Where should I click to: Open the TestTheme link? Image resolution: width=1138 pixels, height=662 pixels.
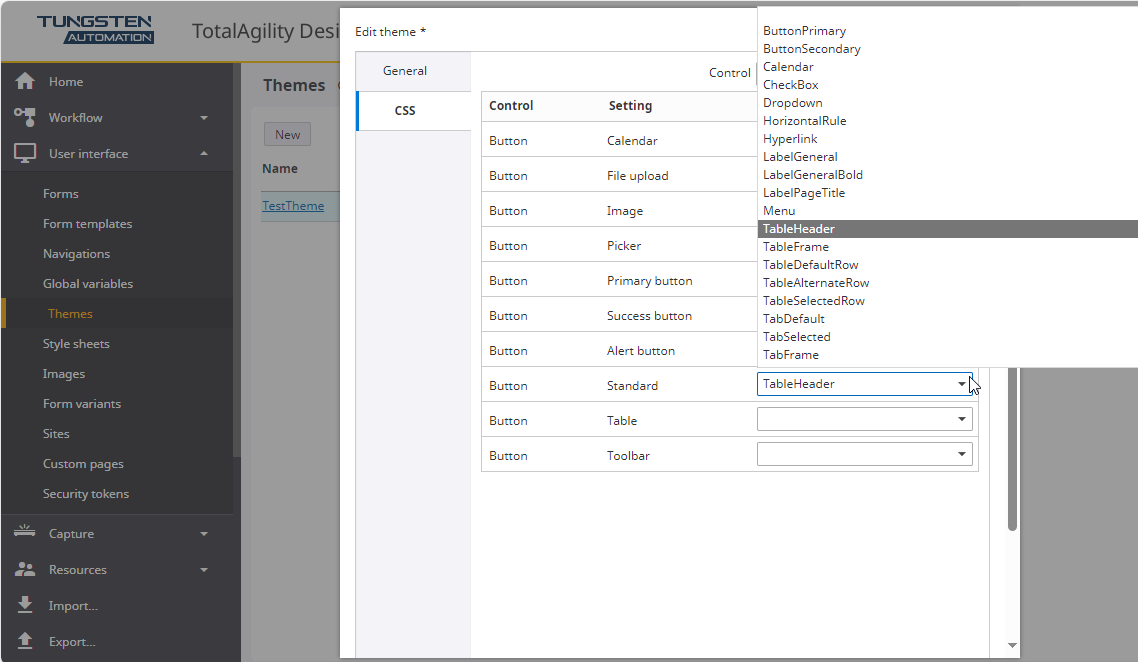[293, 206]
